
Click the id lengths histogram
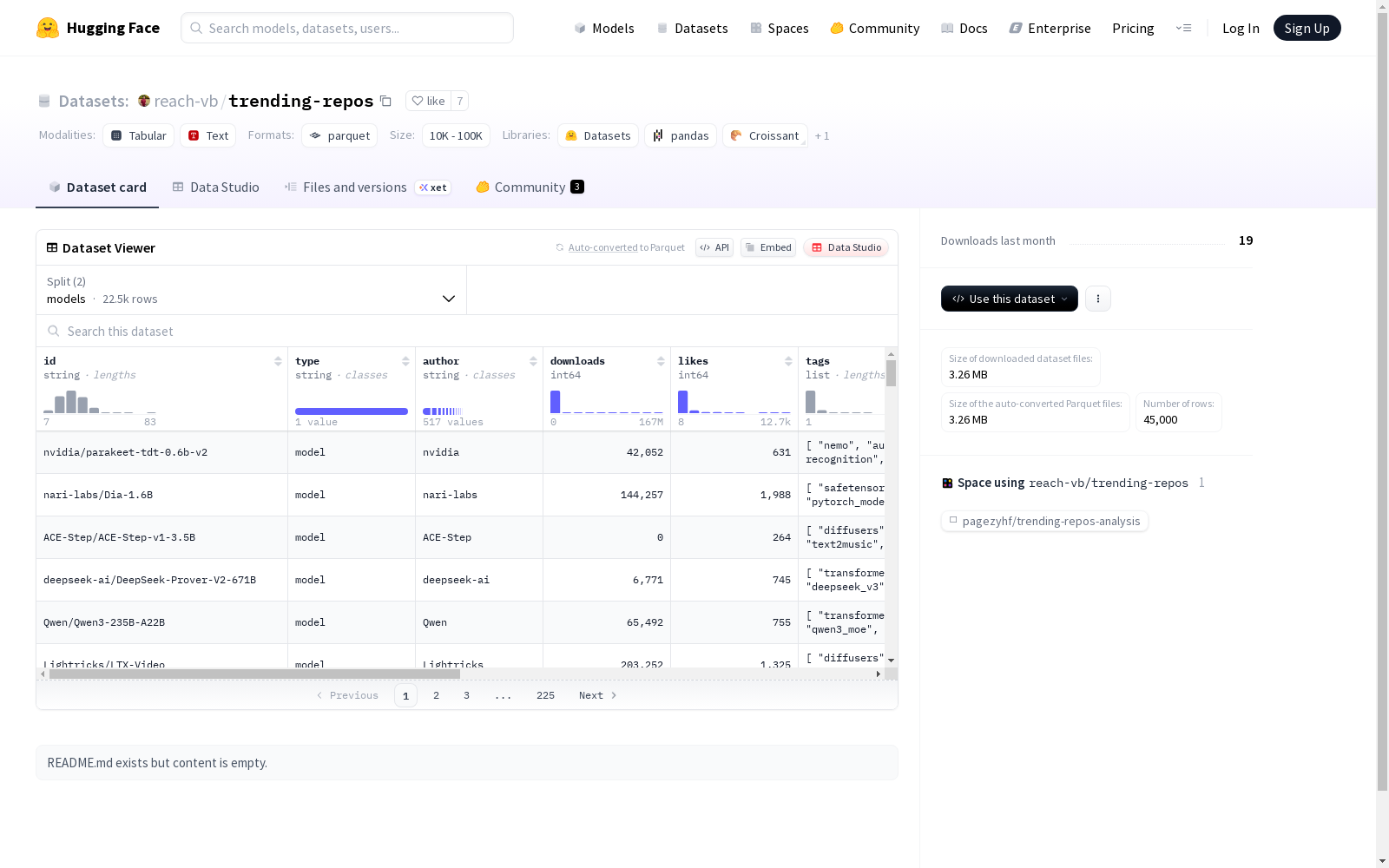coord(100,401)
